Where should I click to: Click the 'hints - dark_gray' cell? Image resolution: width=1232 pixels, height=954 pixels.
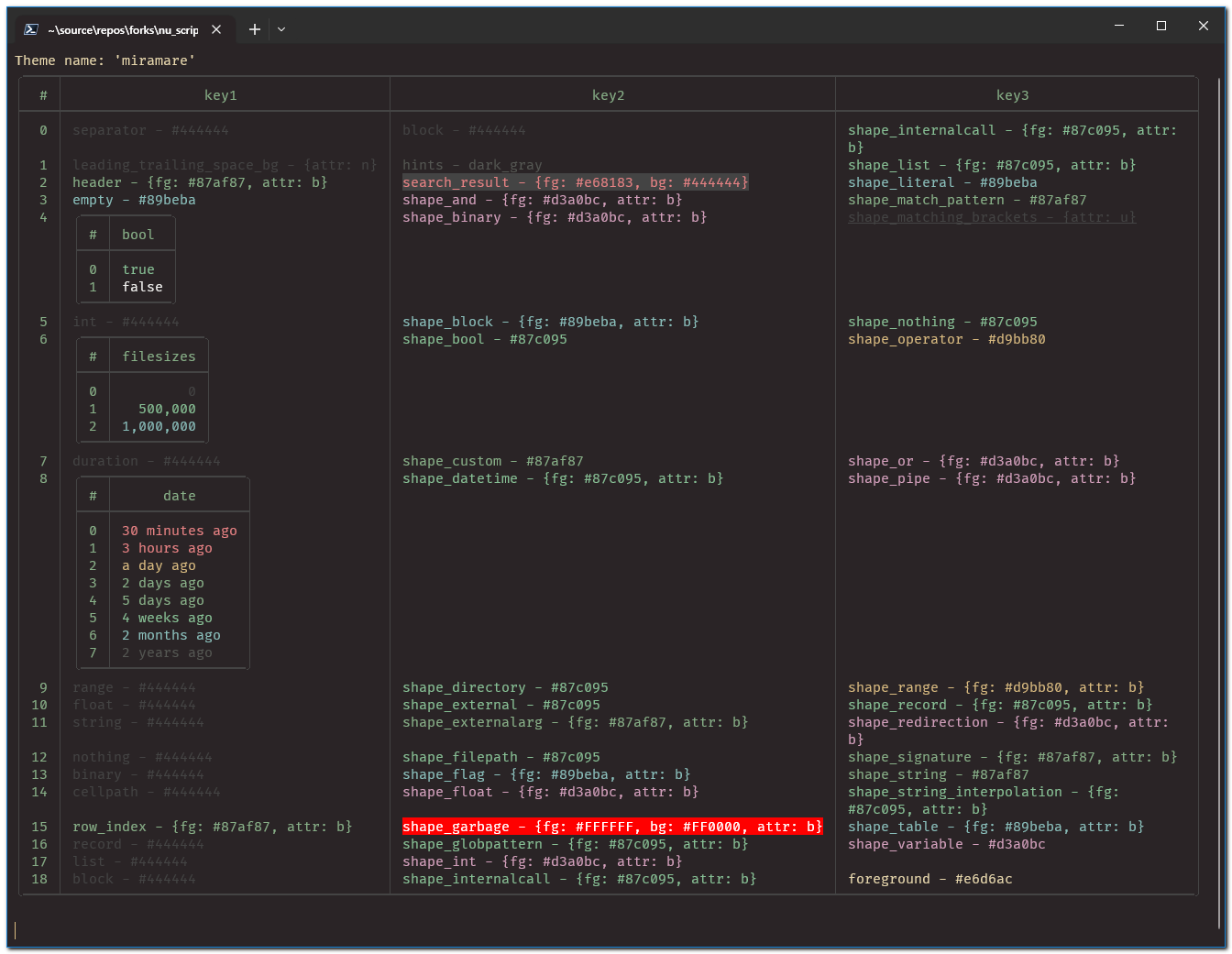pyautogui.click(x=472, y=165)
